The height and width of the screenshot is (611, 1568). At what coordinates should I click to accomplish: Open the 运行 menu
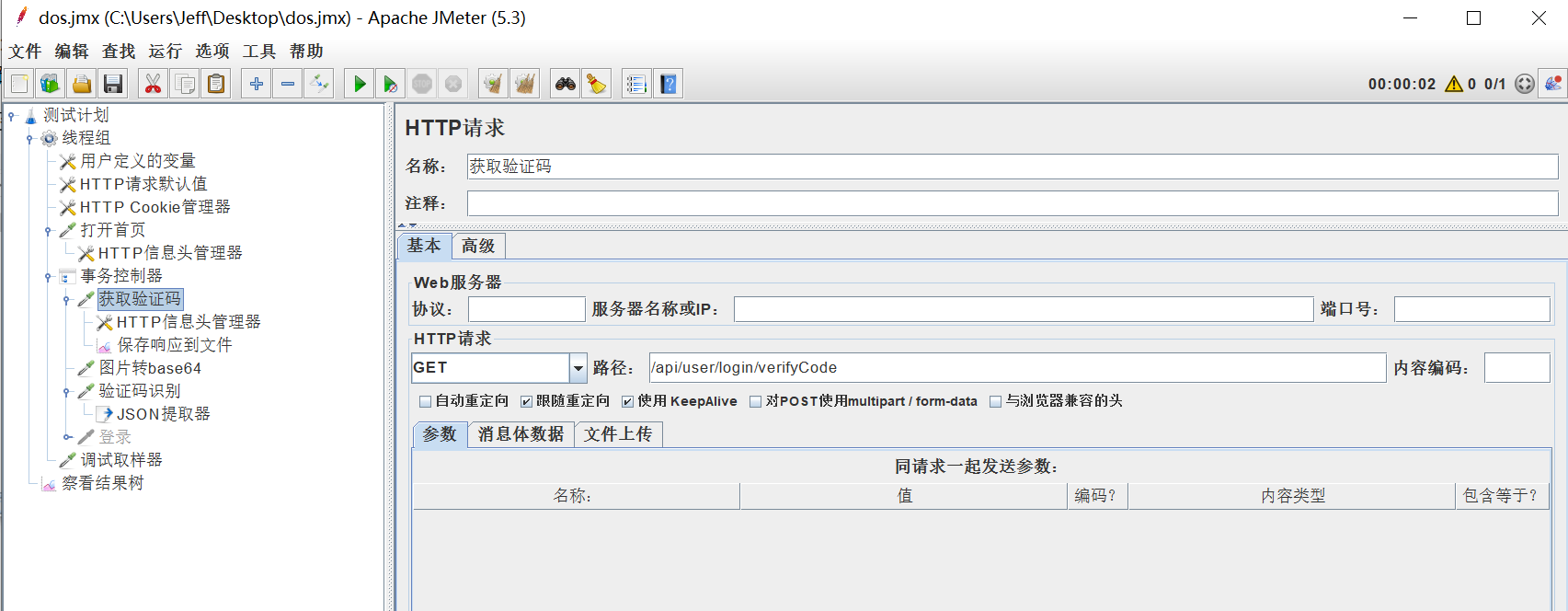[166, 52]
